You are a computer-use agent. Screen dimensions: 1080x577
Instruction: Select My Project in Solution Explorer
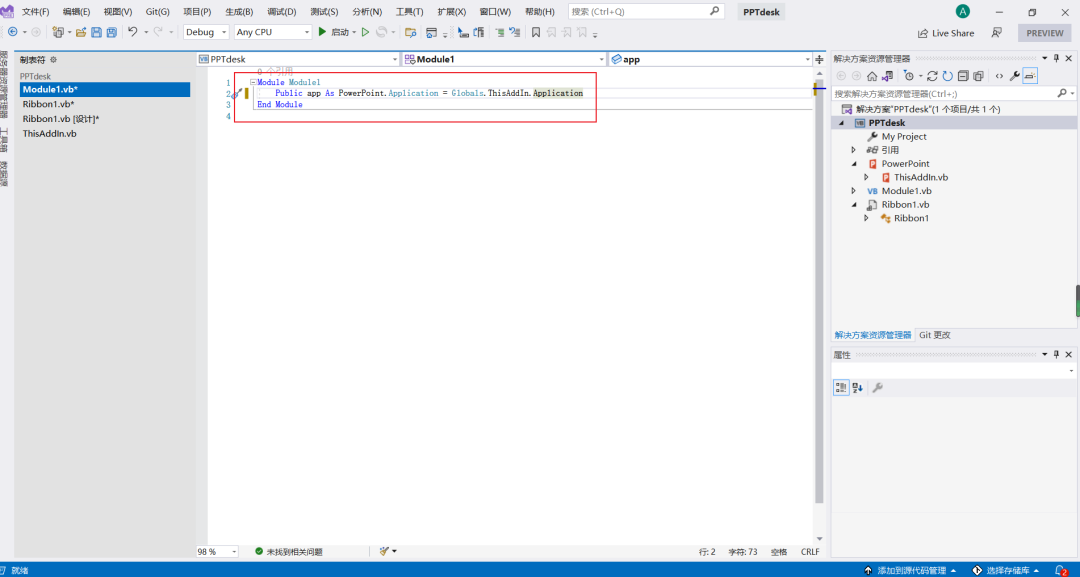coord(904,136)
